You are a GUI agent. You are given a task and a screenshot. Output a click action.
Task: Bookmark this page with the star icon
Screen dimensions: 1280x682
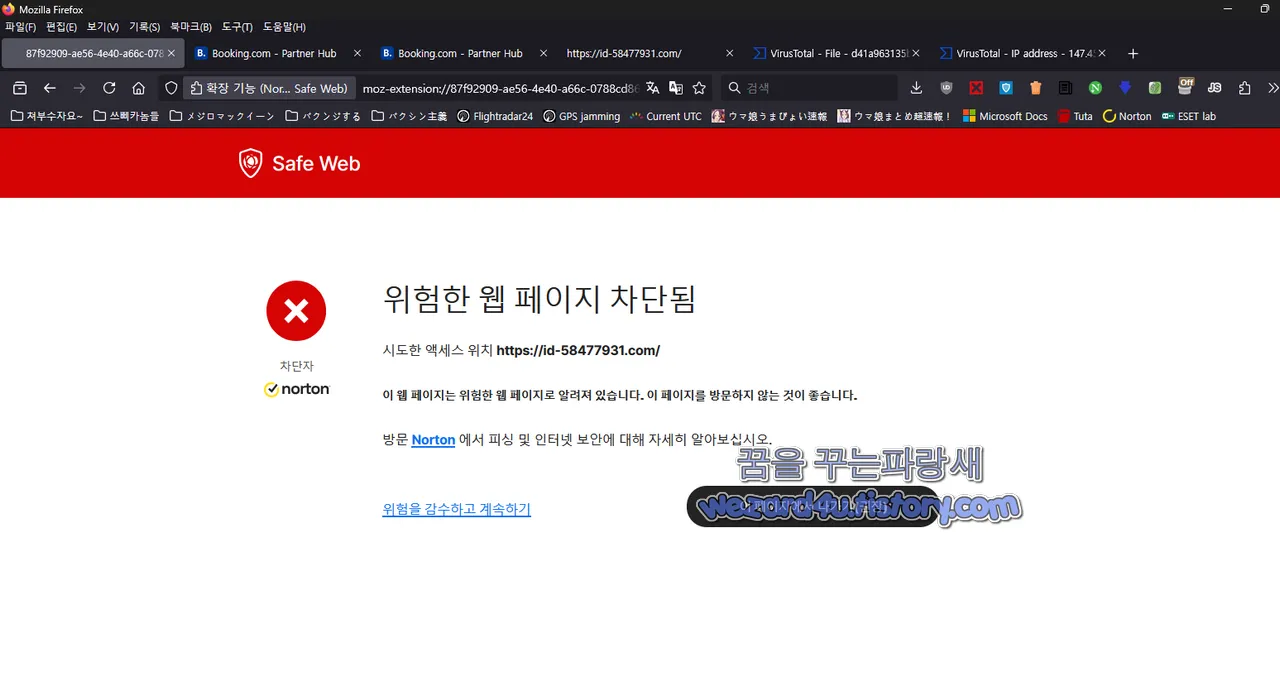(x=699, y=88)
